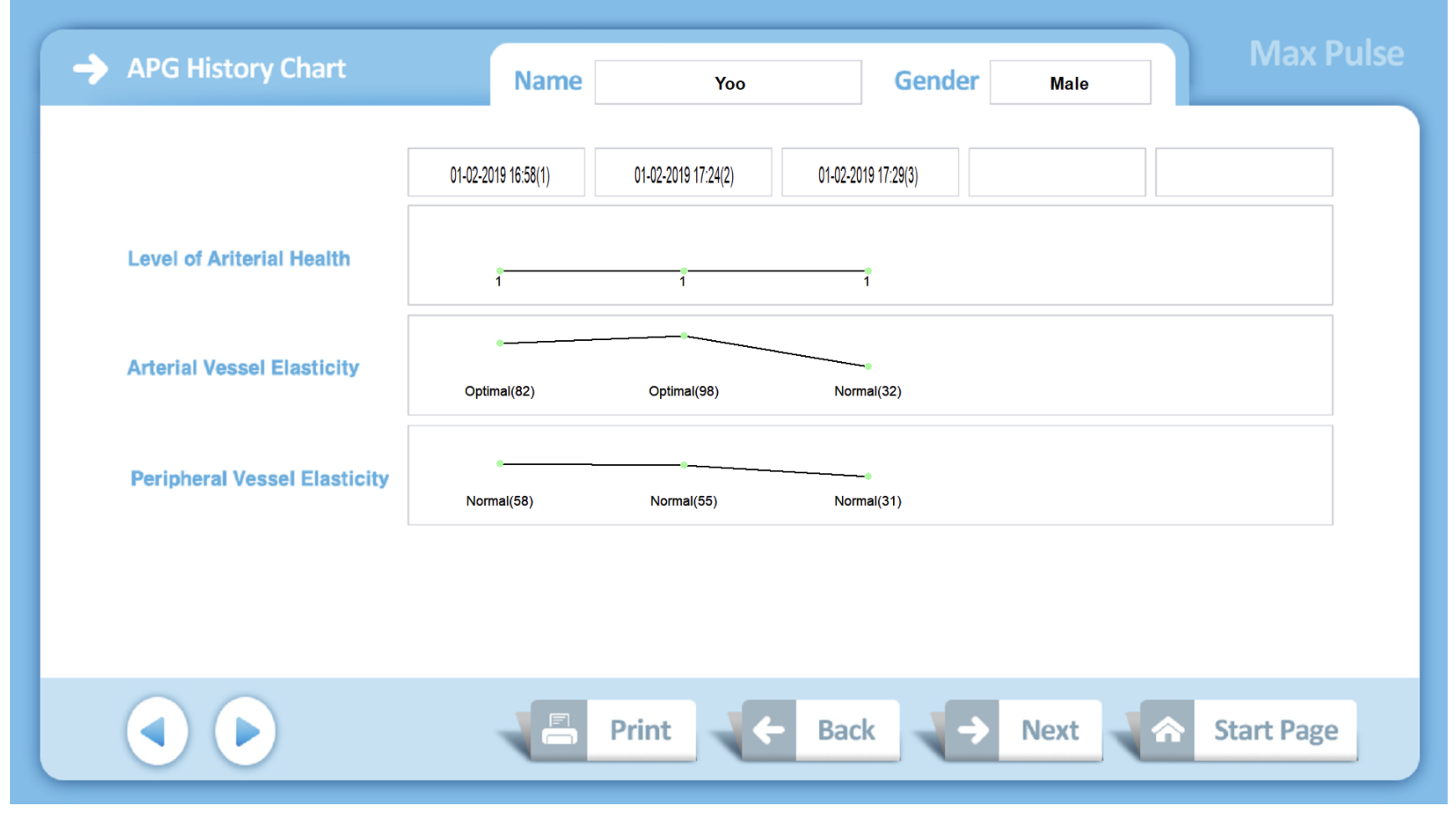Click the Normal(32) arterial elasticity label
Viewport: 1456px width, 816px height.
(868, 391)
